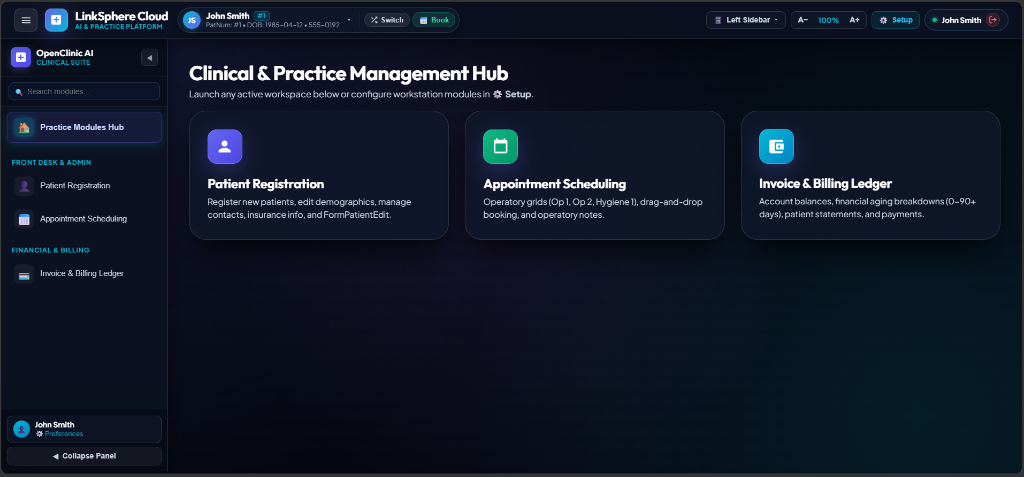The height and width of the screenshot is (477, 1024).
Task: Click the Book appointment button
Action: coord(434,20)
